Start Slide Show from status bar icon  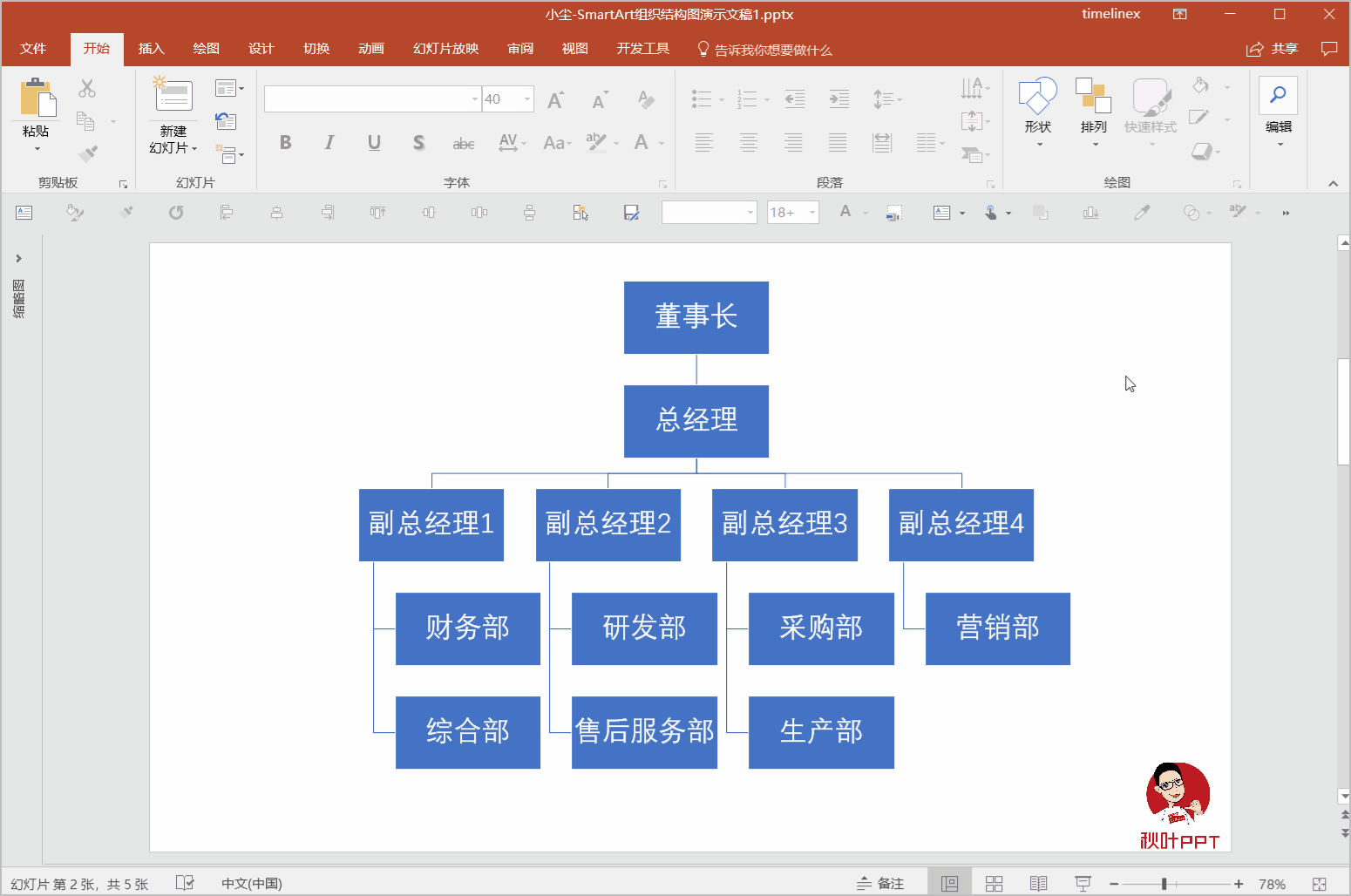tap(1082, 882)
